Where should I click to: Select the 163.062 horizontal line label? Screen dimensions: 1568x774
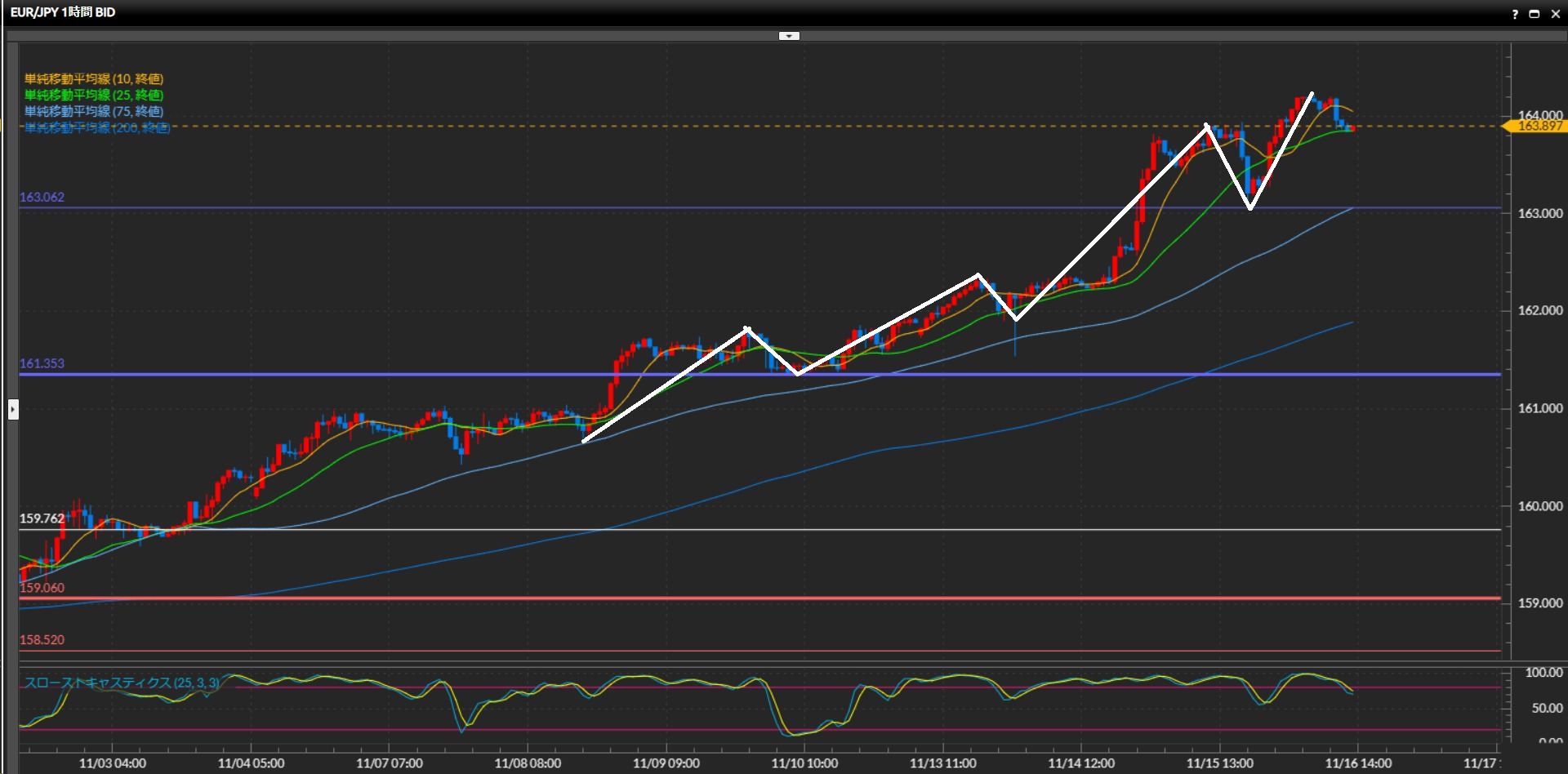(42, 198)
